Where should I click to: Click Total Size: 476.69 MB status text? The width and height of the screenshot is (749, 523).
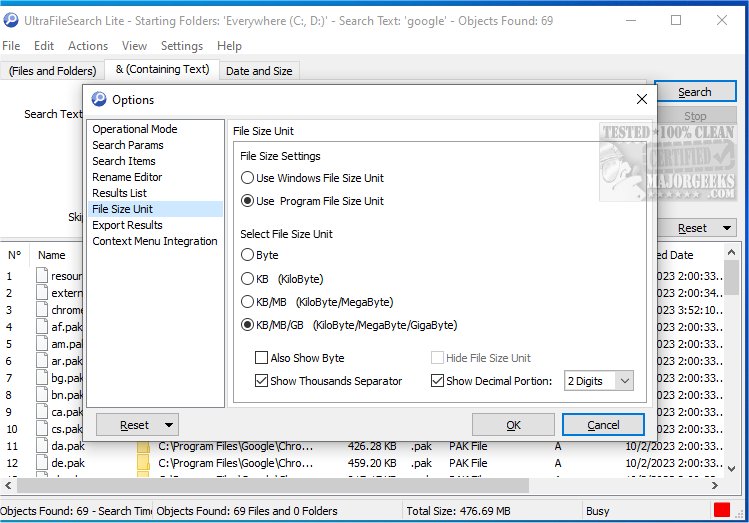(x=458, y=511)
